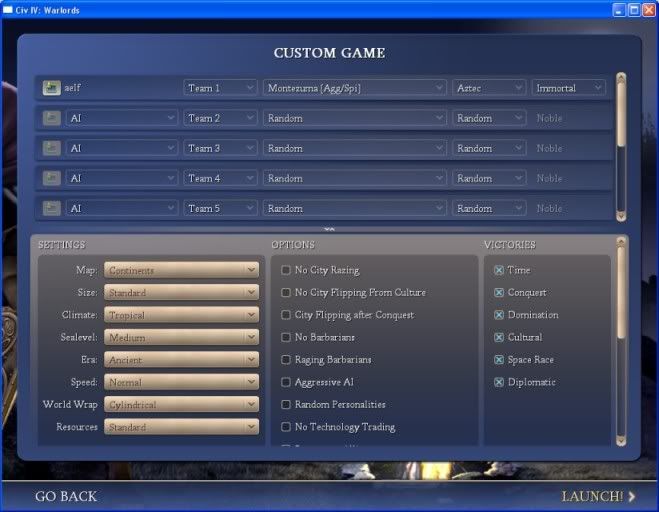Viewport: 659px width, 512px height.
Task: Click the player list scroll-down arrow
Action: [621, 216]
